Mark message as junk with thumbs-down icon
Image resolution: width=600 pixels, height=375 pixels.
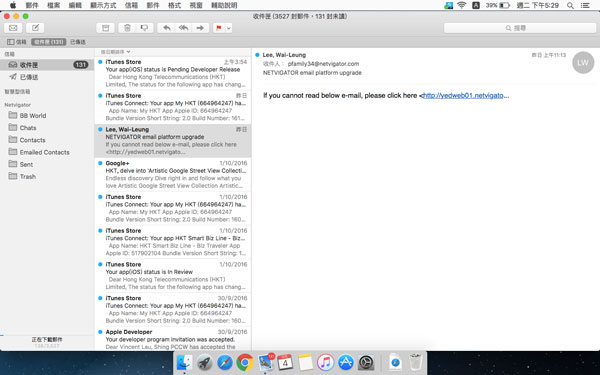(x=145, y=28)
